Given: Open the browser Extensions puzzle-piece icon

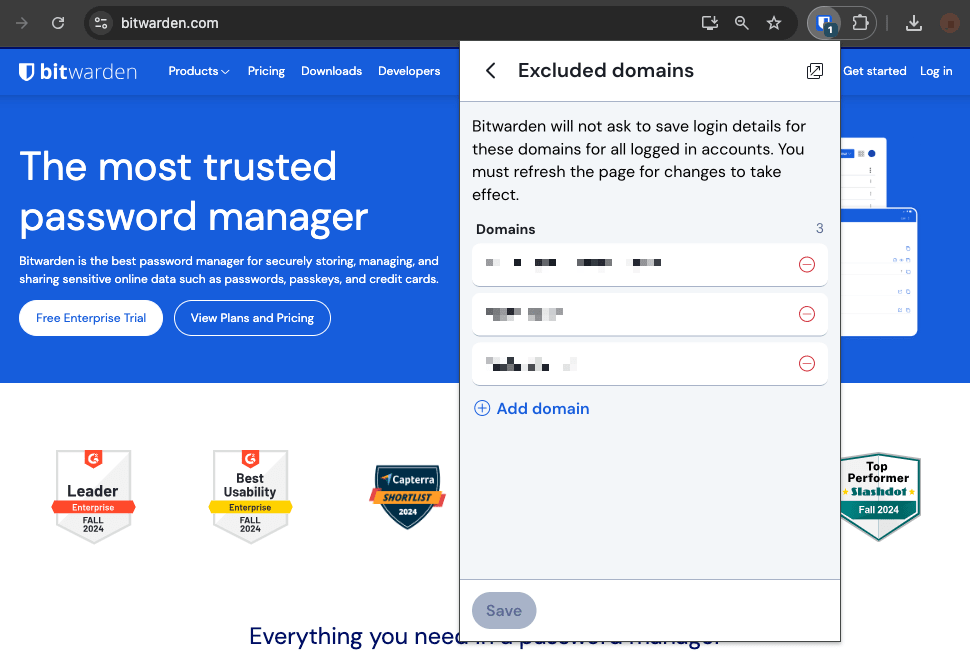Looking at the screenshot, I should coord(859,22).
